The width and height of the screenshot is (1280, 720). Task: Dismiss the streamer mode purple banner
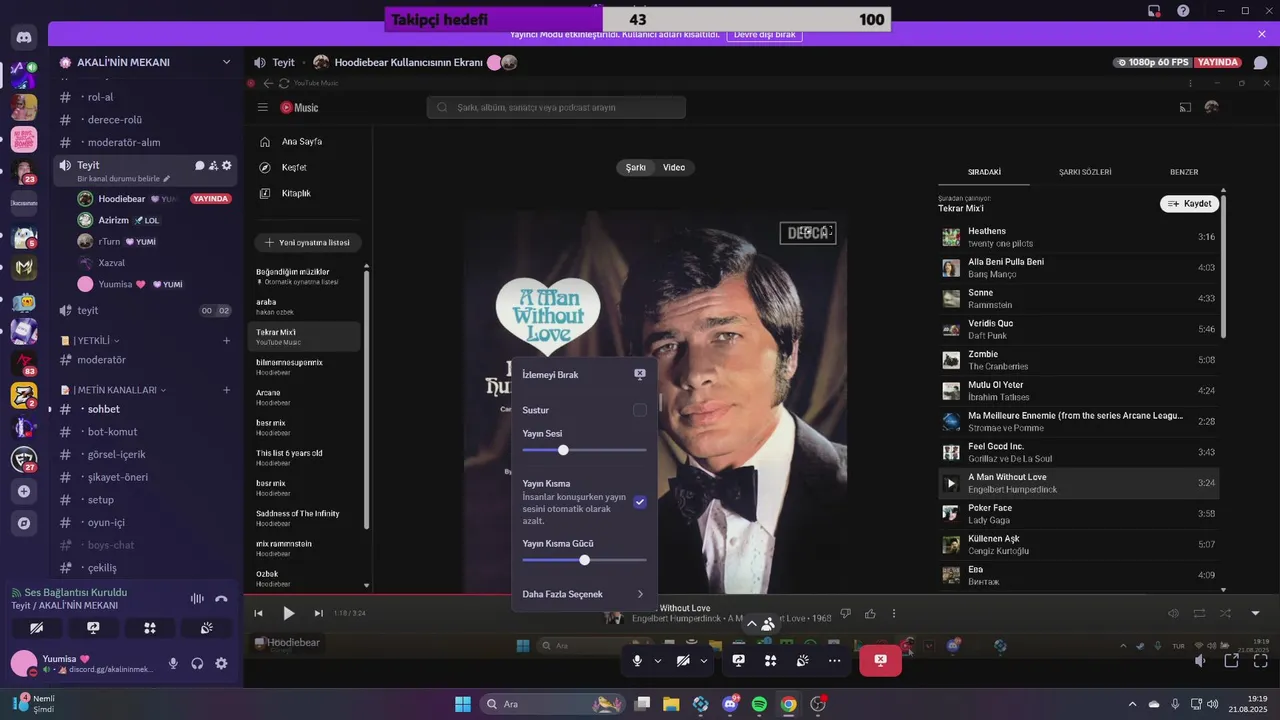(1262, 34)
